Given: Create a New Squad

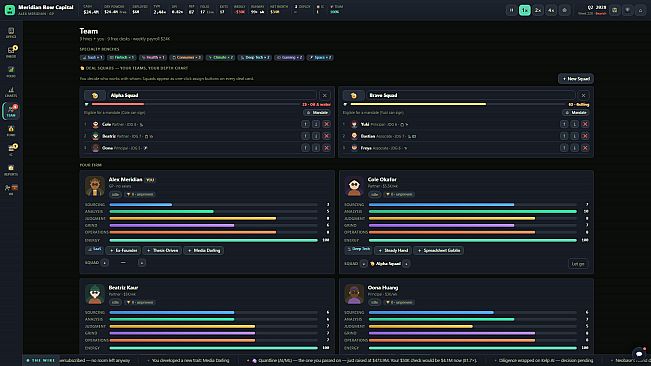Looking at the screenshot, I should point(576,79).
